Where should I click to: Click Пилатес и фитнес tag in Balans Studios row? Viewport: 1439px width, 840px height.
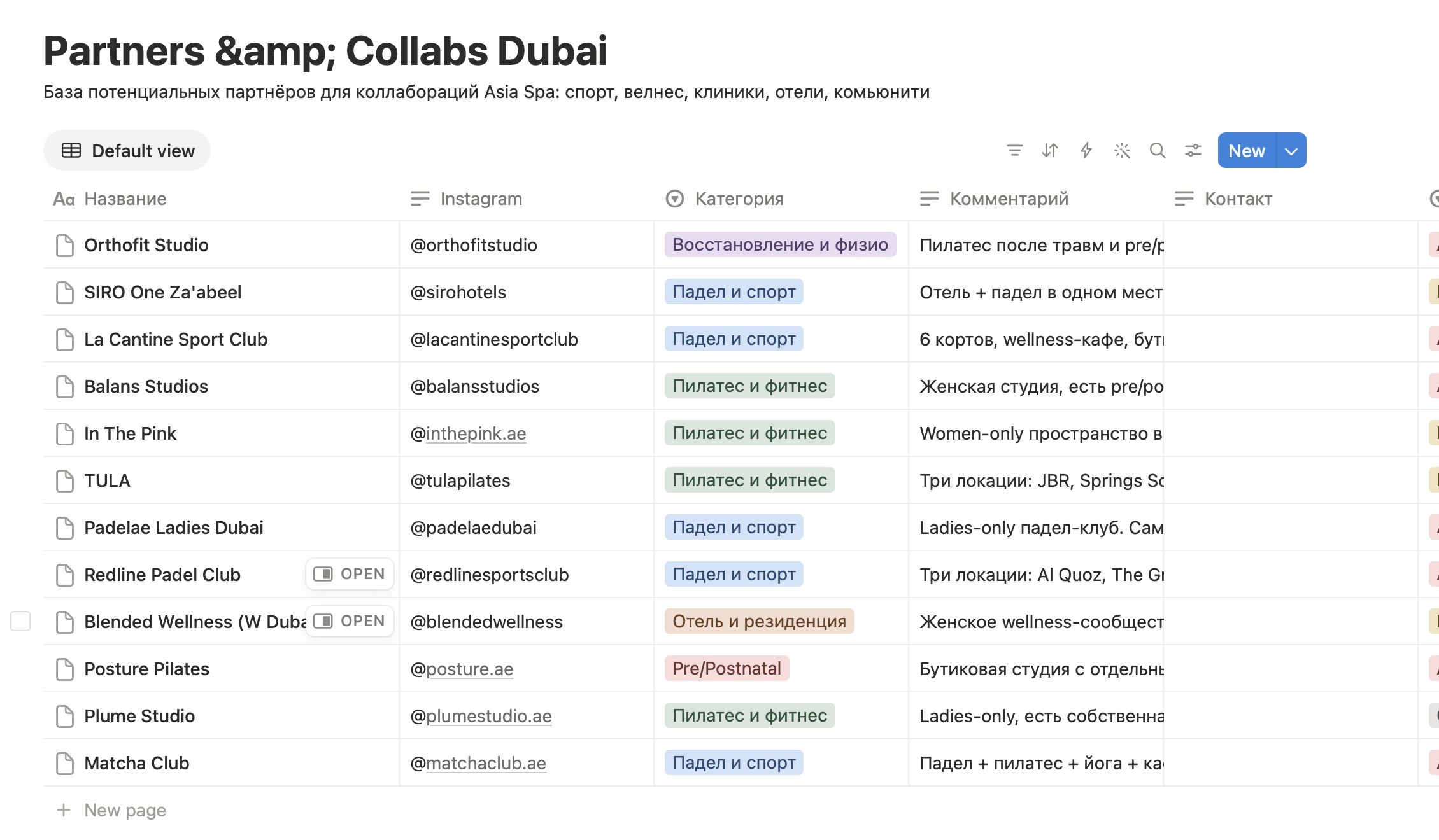coord(749,386)
